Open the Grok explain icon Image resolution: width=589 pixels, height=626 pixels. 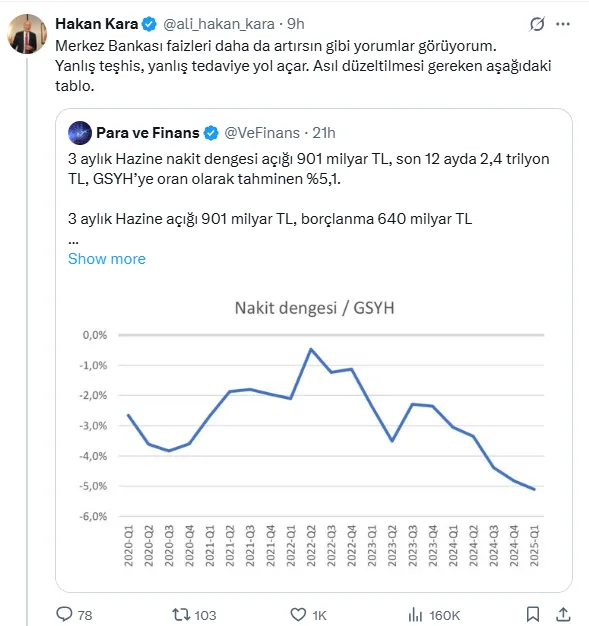coord(537,24)
